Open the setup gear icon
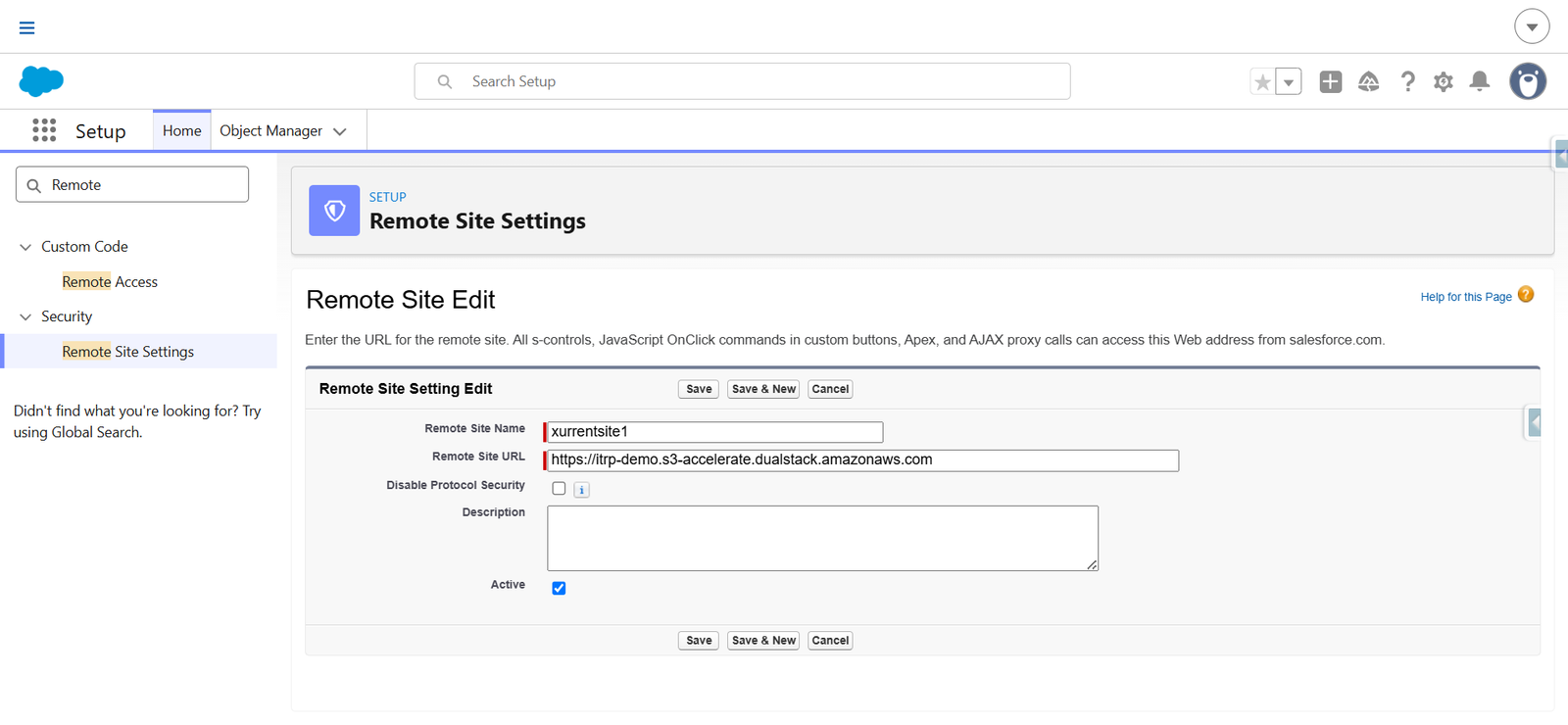Image resolution: width=1568 pixels, height=725 pixels. click(x=1444, y=82)
